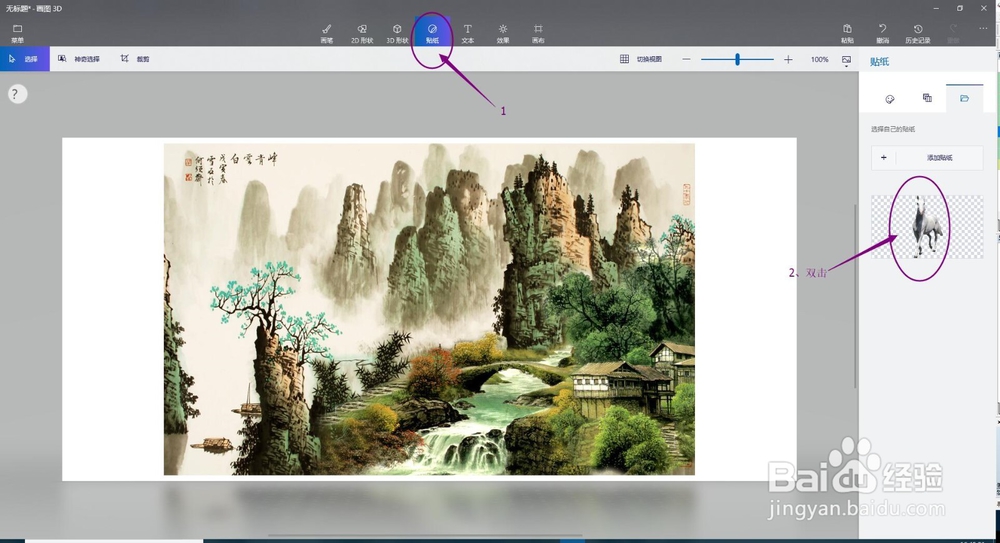Select the 贴纸 stickers tool
The height and width of the screenshot is (543, 1000).
pyautogui.click(x=432, y=33)
